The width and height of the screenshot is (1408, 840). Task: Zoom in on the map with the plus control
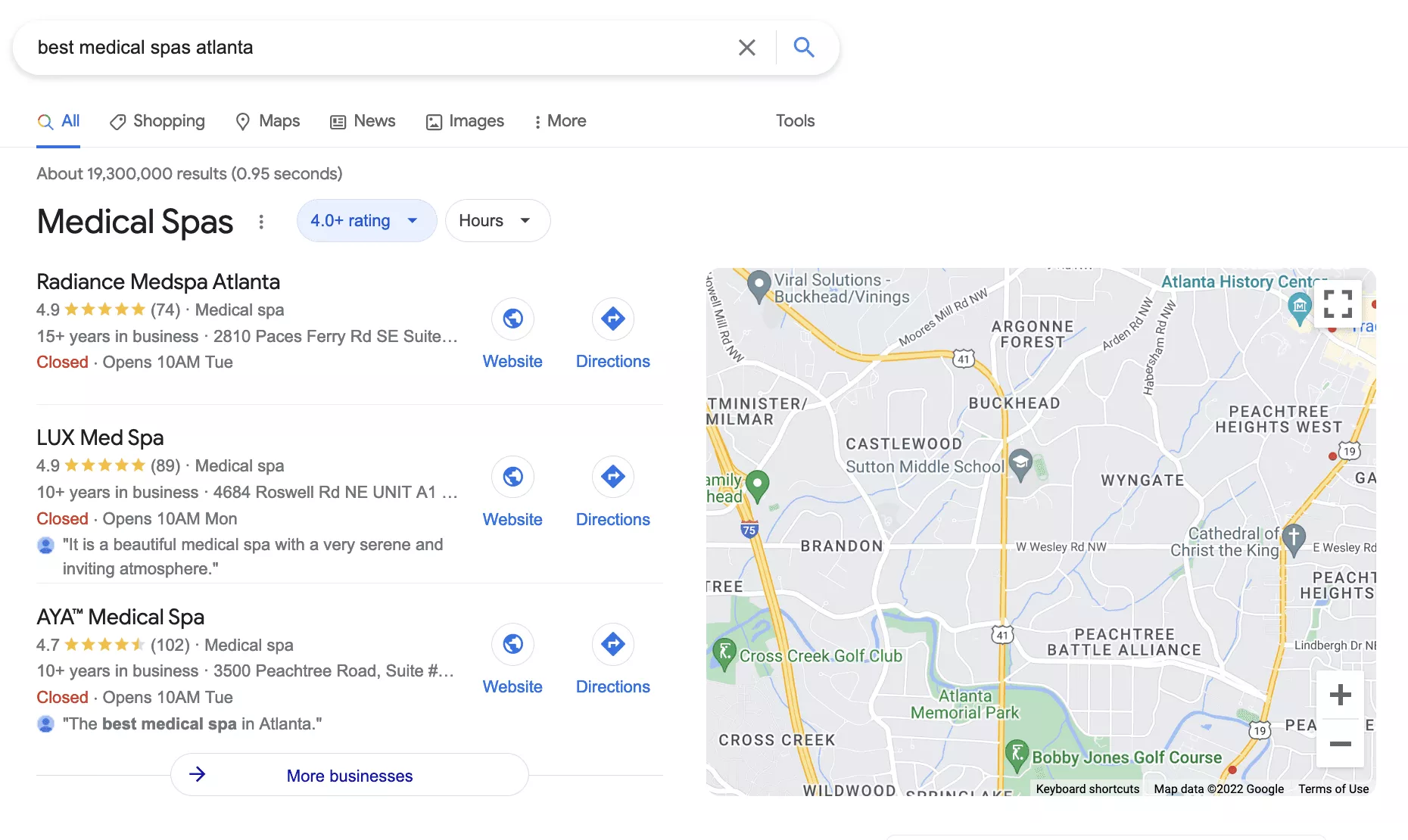pos(1340,694)
